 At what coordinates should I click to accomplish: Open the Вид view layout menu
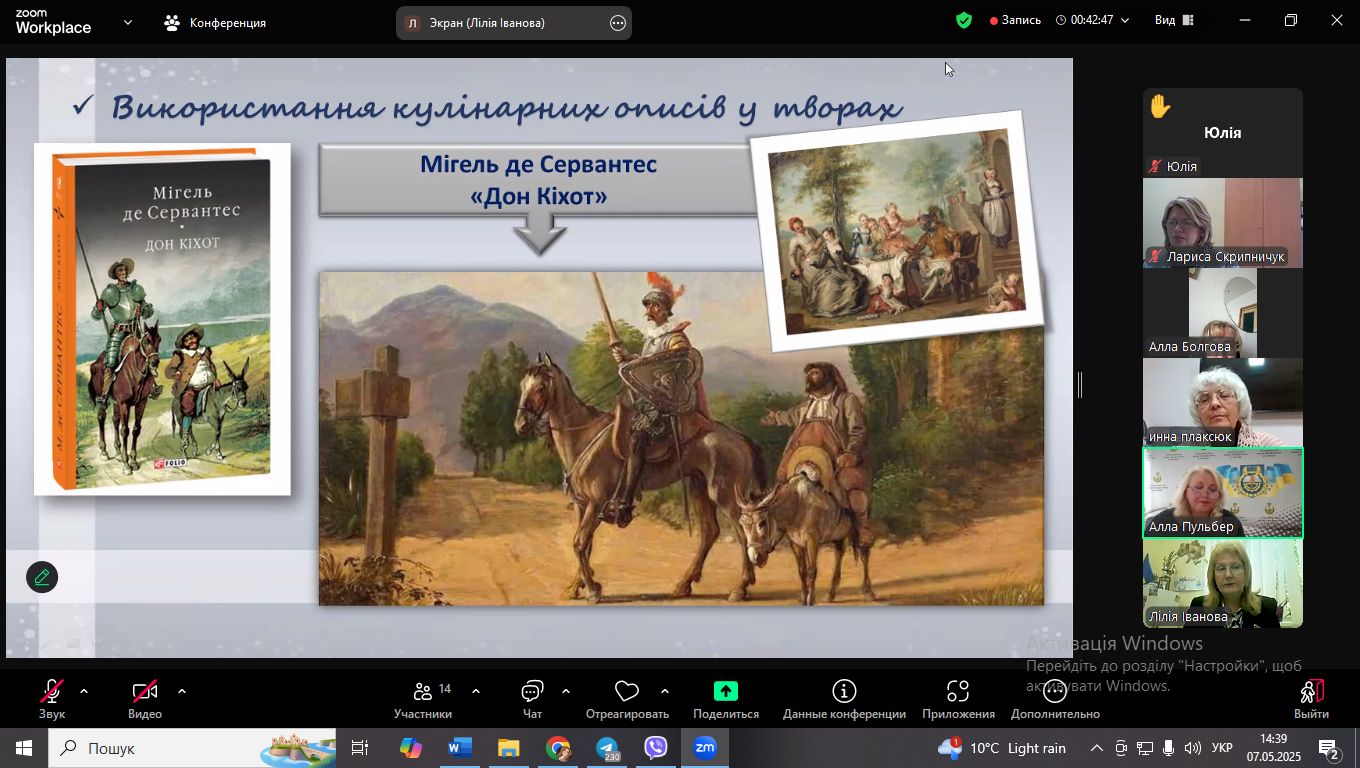[1174, 21]
